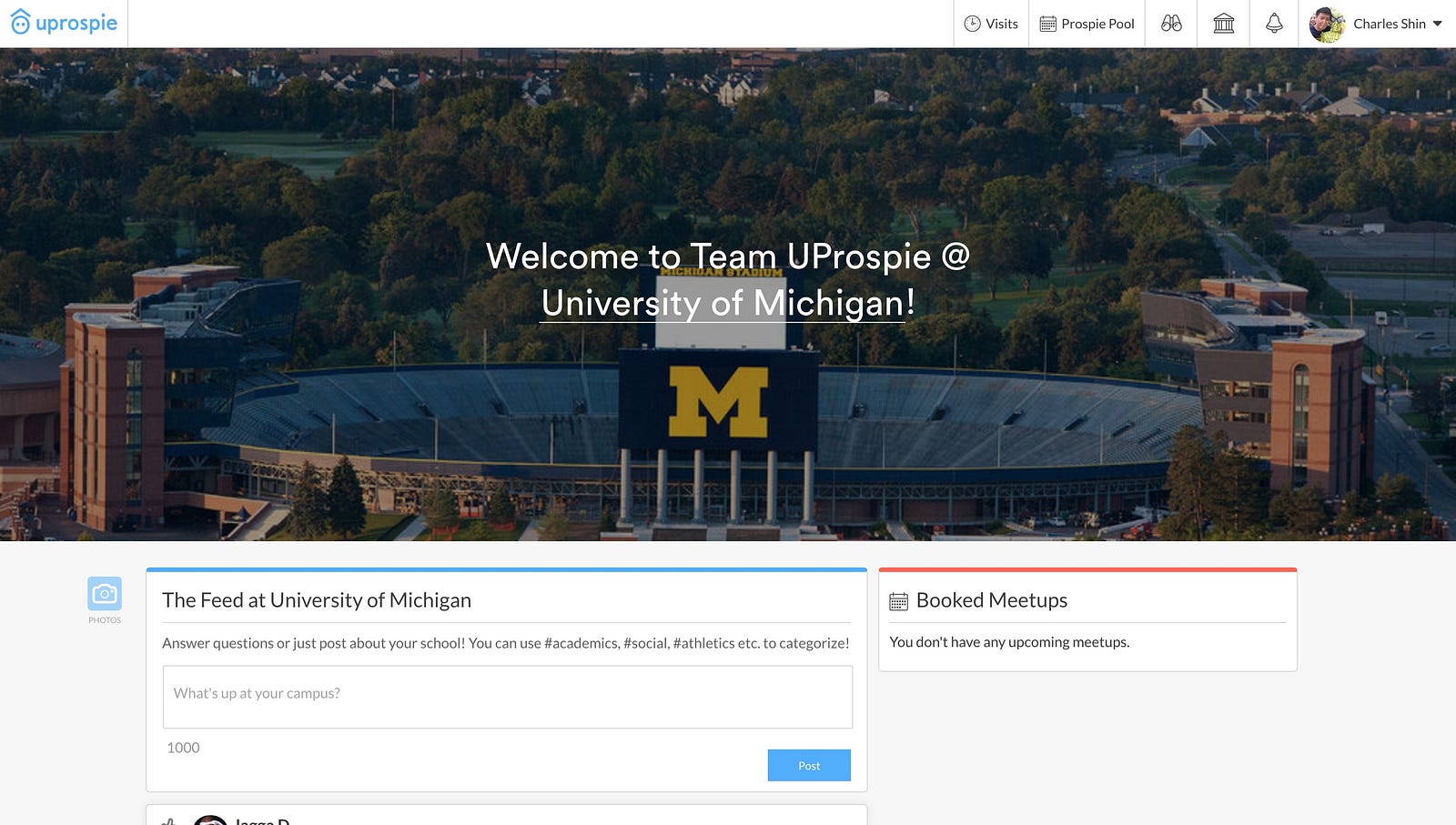Click the uprospie logo
Screen dimensions: 1456x825
pos(64,23)
